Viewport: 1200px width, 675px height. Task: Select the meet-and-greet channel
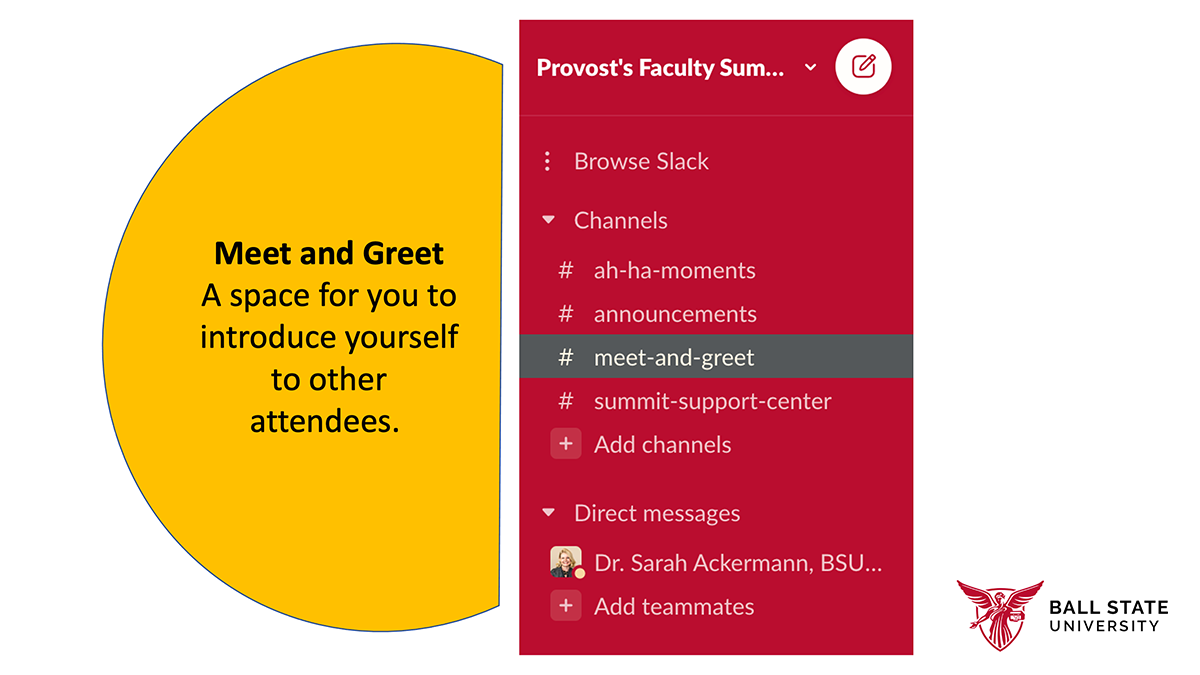point(674,357)
